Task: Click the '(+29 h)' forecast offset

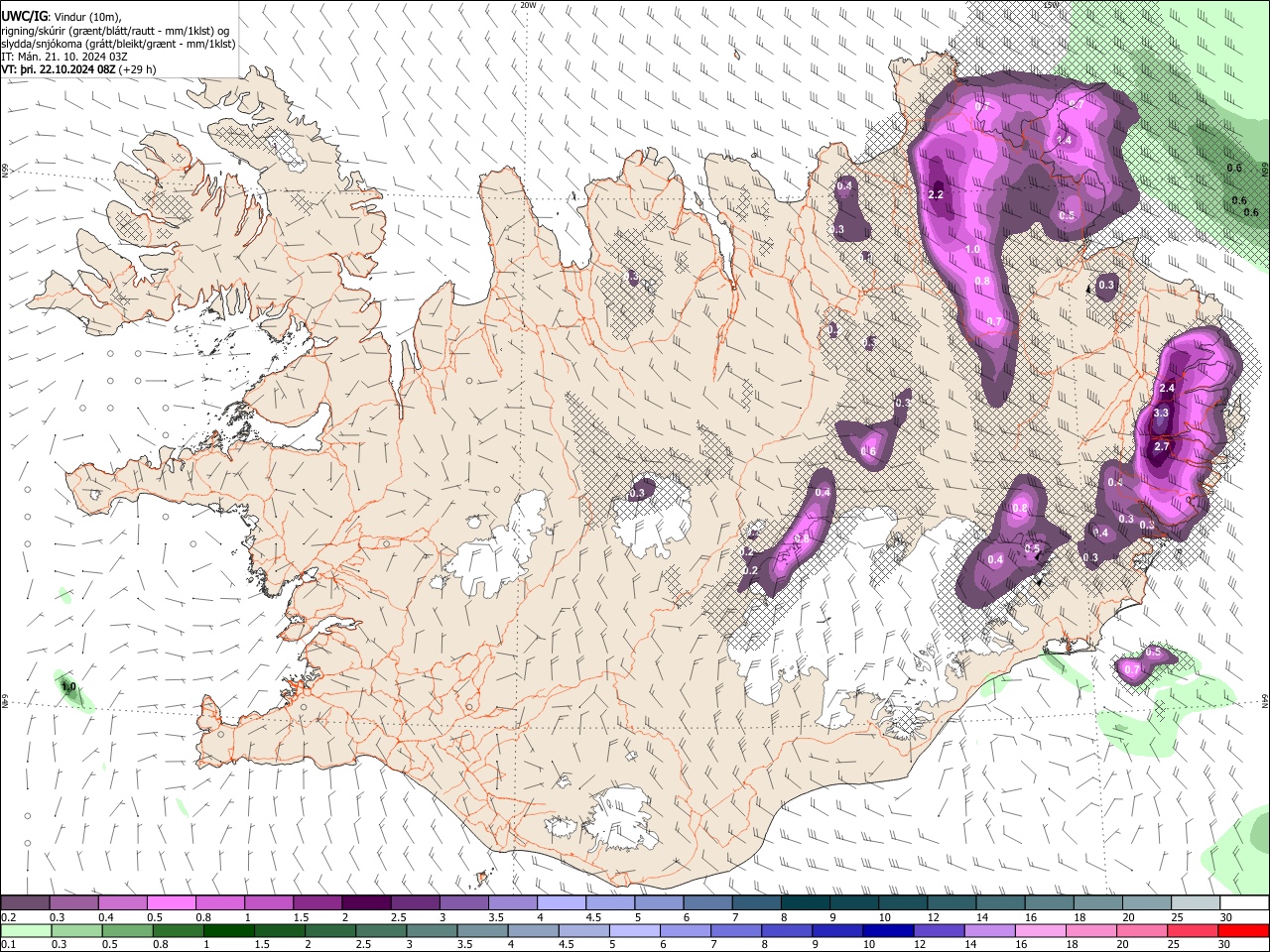Action: (x=137, y=69)
